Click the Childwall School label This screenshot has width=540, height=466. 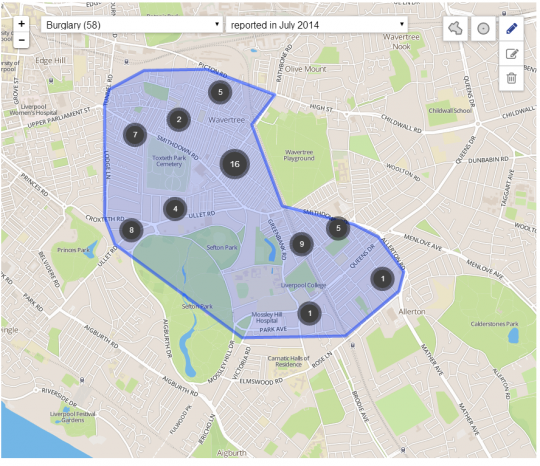(450, 111)
